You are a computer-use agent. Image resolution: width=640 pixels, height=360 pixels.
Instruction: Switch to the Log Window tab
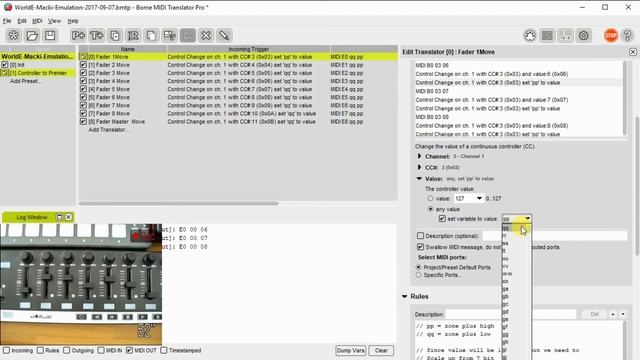[x=32, y=217]
